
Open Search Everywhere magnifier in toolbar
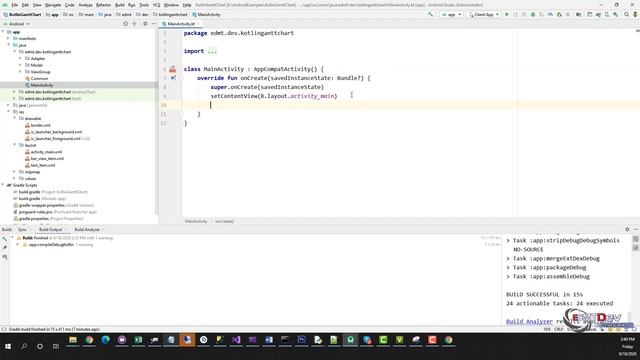(627, 14)
